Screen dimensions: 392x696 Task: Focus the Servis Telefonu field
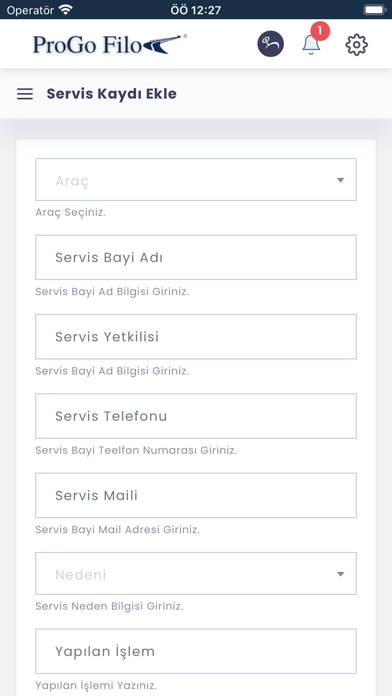click(196, 416)
